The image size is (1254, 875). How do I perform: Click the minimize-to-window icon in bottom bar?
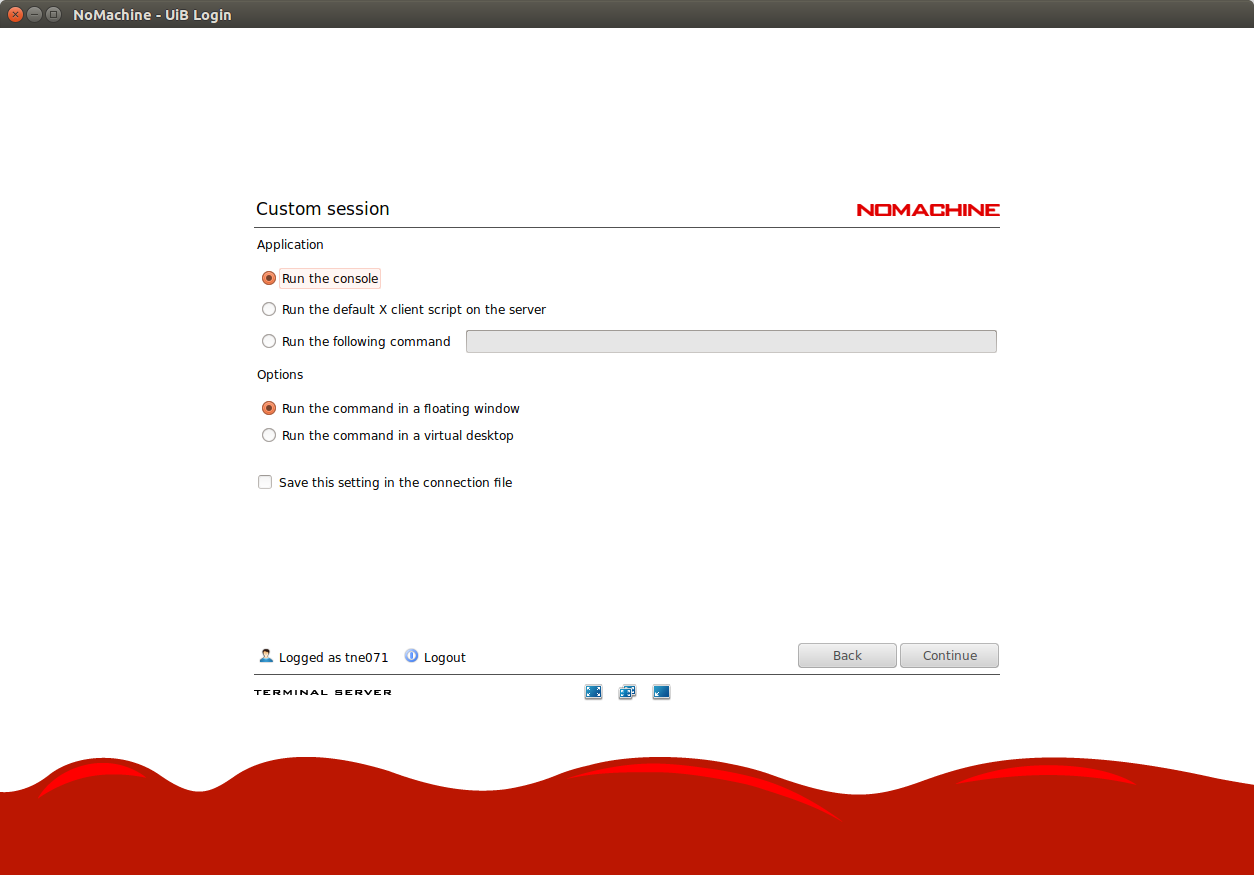point(661,692)
